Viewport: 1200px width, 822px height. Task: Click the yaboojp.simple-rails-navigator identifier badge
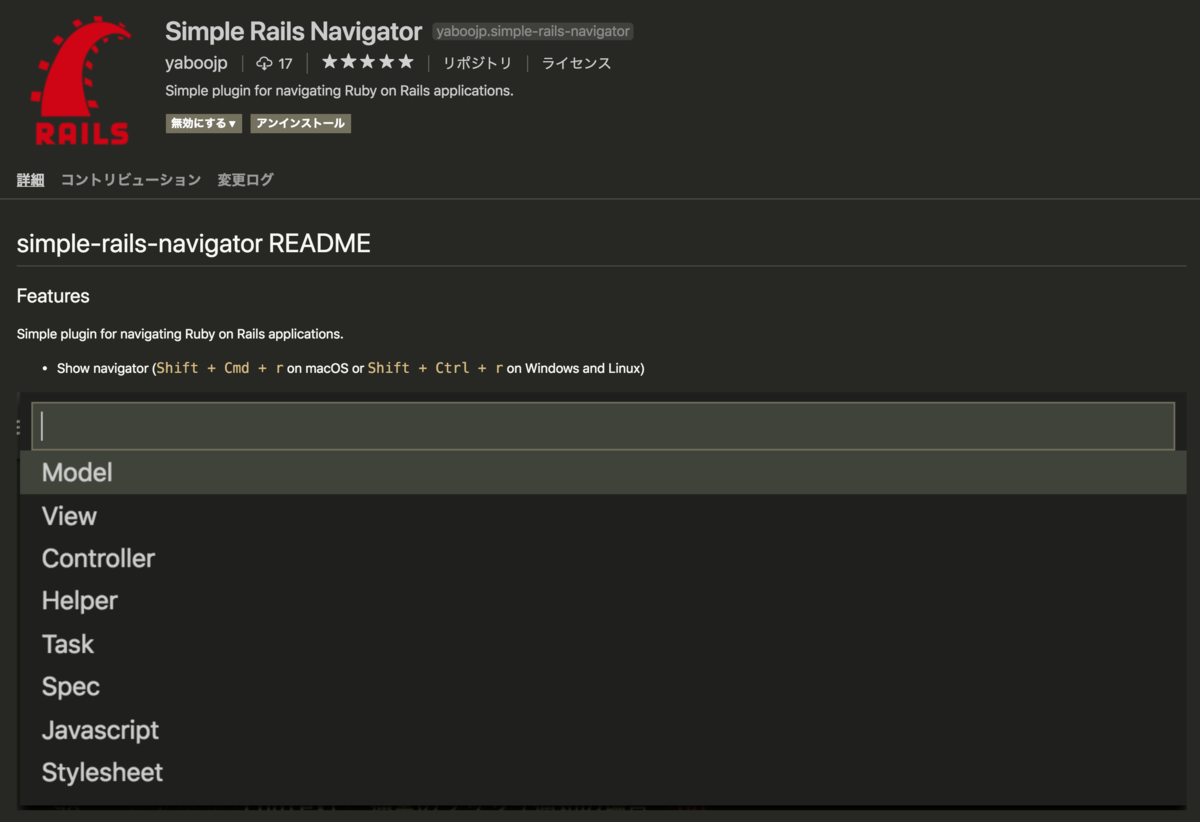pos(533,32)
